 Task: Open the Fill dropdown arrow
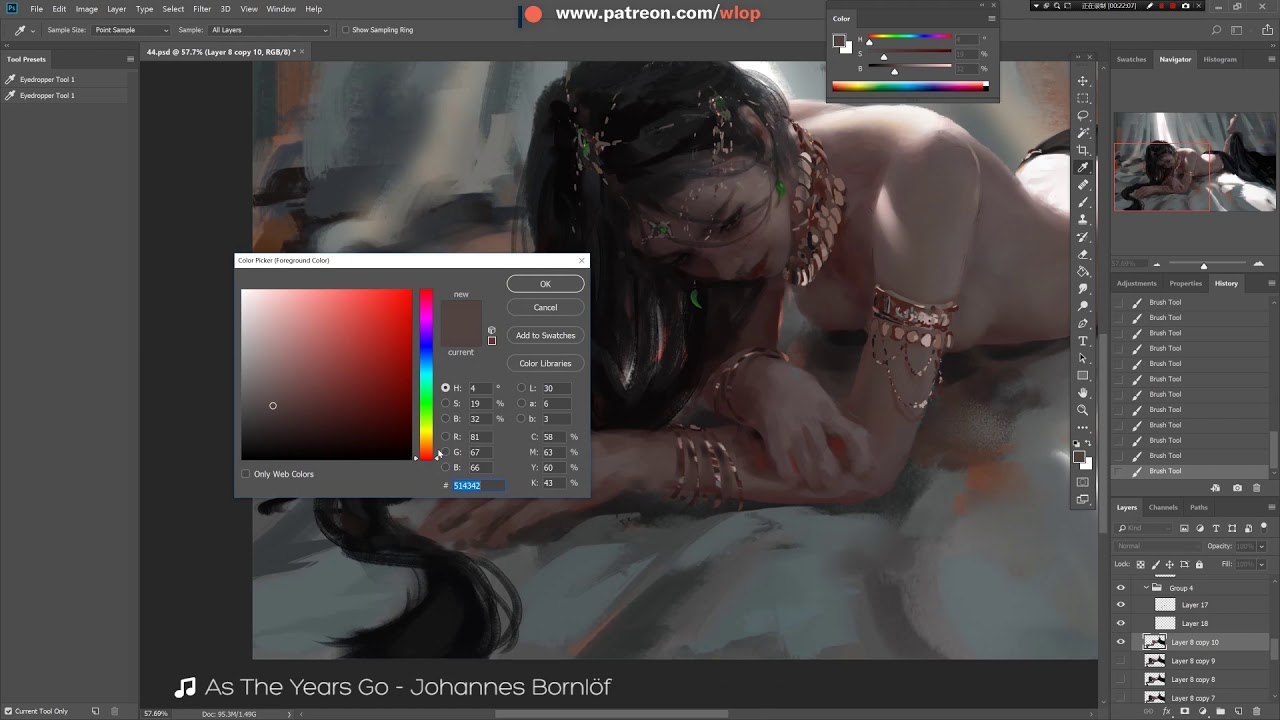pyautogui.click(x=1262, y=564)
